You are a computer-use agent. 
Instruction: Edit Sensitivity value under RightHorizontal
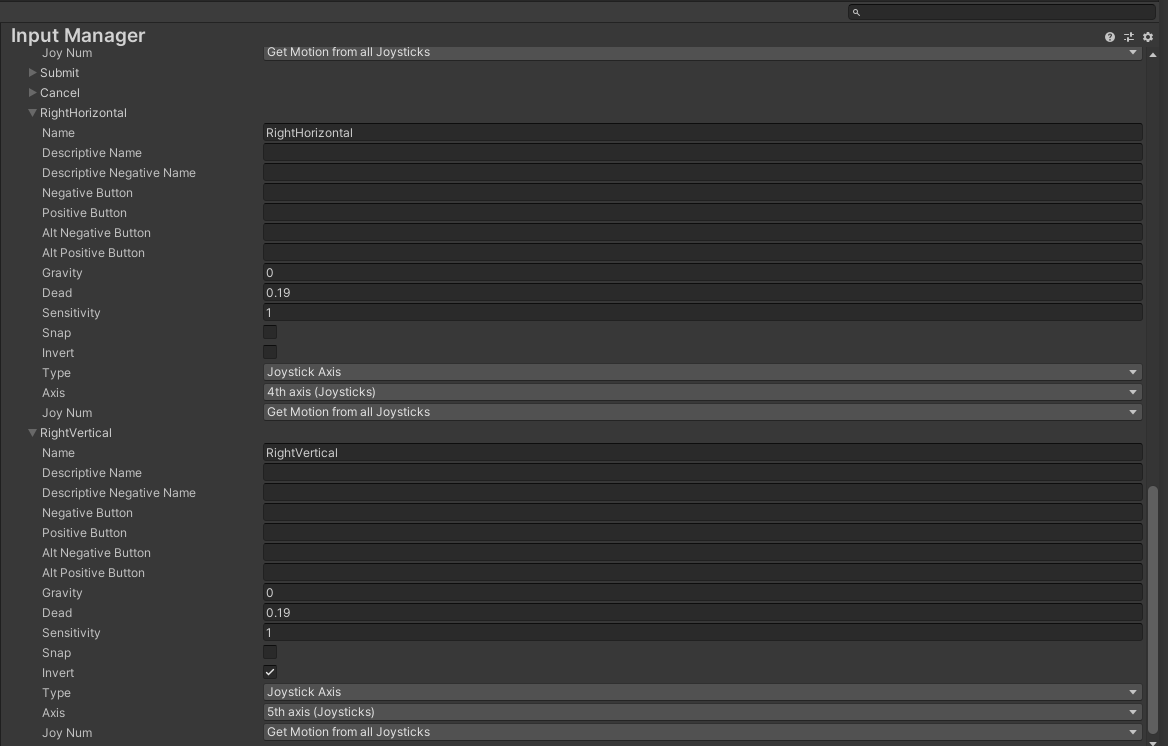coord(702,312)
